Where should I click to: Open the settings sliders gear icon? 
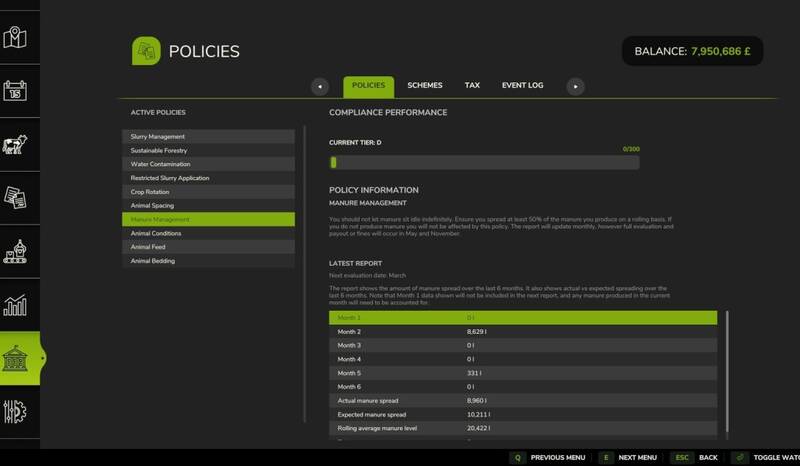(x=17, y=411)
